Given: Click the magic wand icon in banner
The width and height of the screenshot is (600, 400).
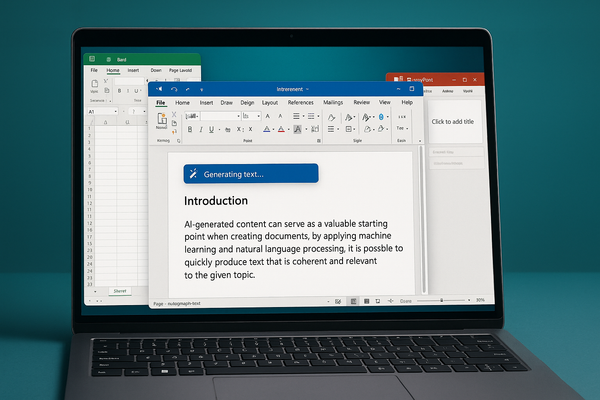Looking at the screenshot, I should 193,174.
